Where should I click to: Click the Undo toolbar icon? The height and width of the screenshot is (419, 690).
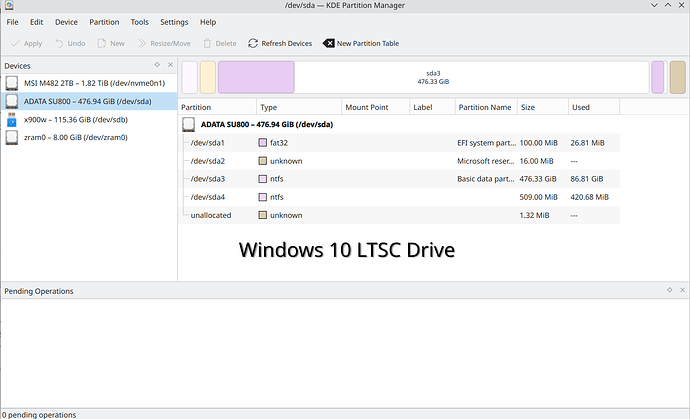(70, 44)
